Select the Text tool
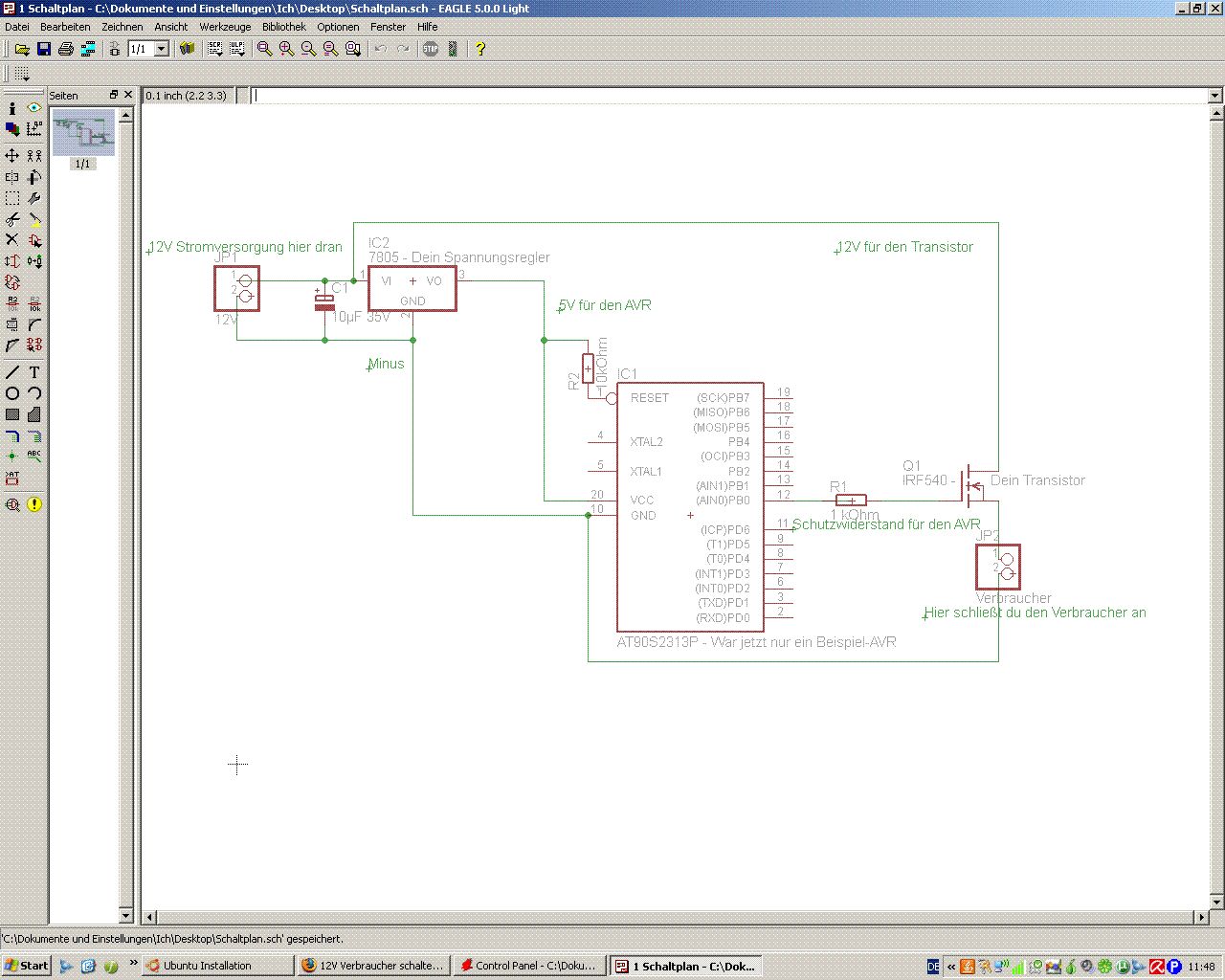Image resolution: width=1225 pixels, height=980 pixels. click(34, 372)
